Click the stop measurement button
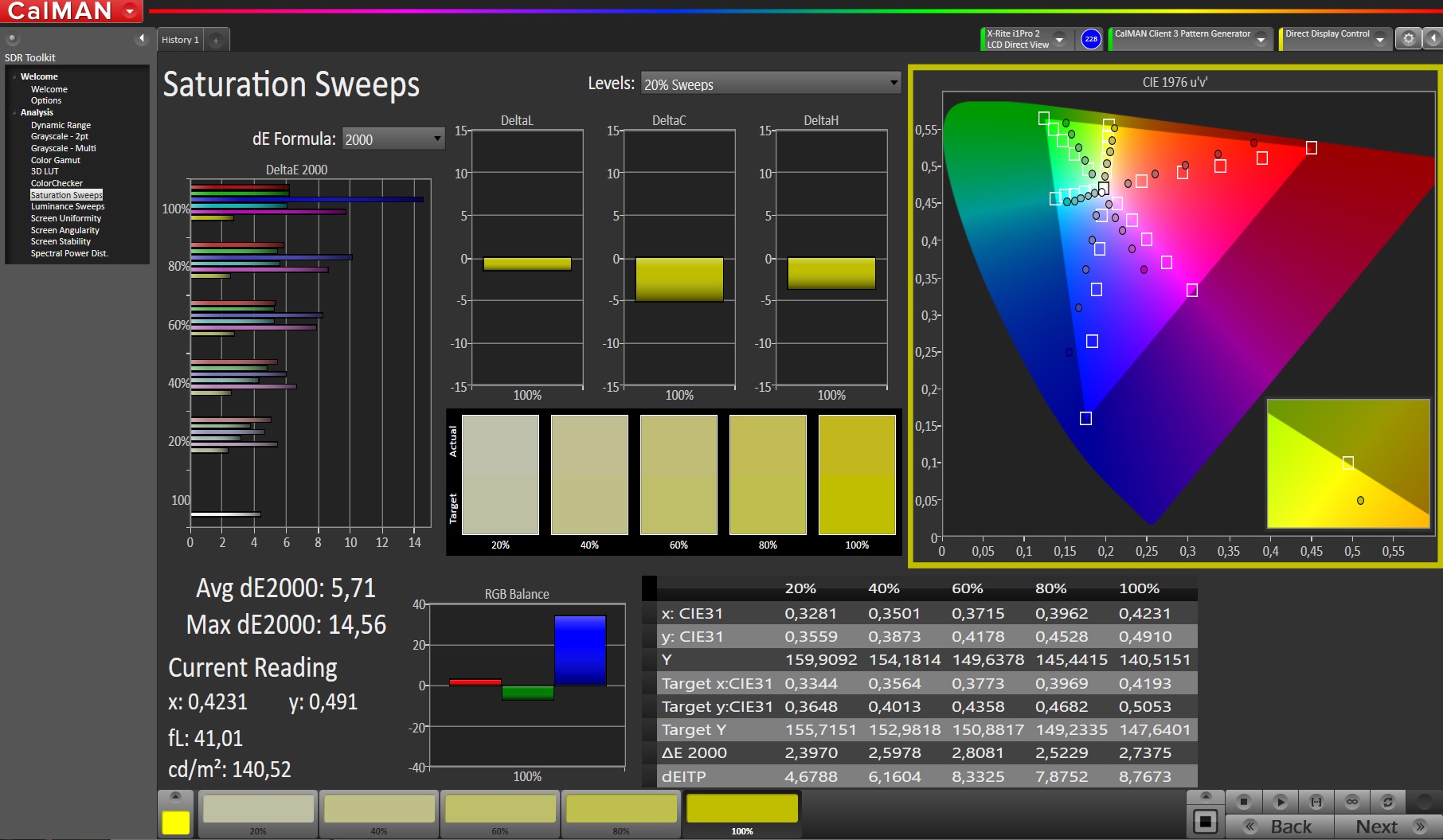Viewport: 1443px width, 840px height. [x=1244, y=802]
